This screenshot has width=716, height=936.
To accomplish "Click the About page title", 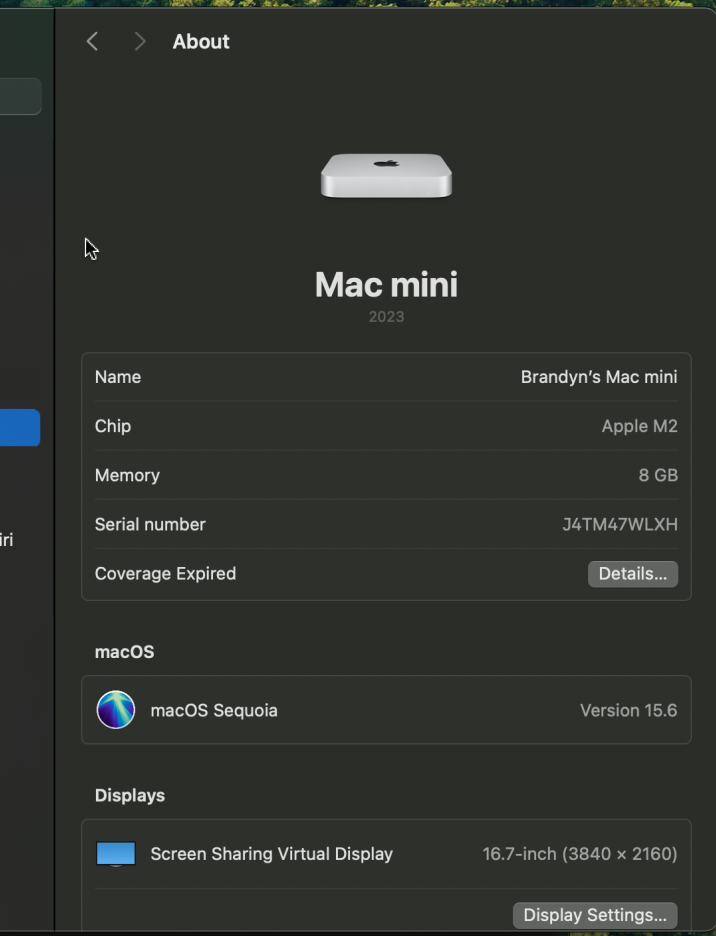I will [201, 42].
